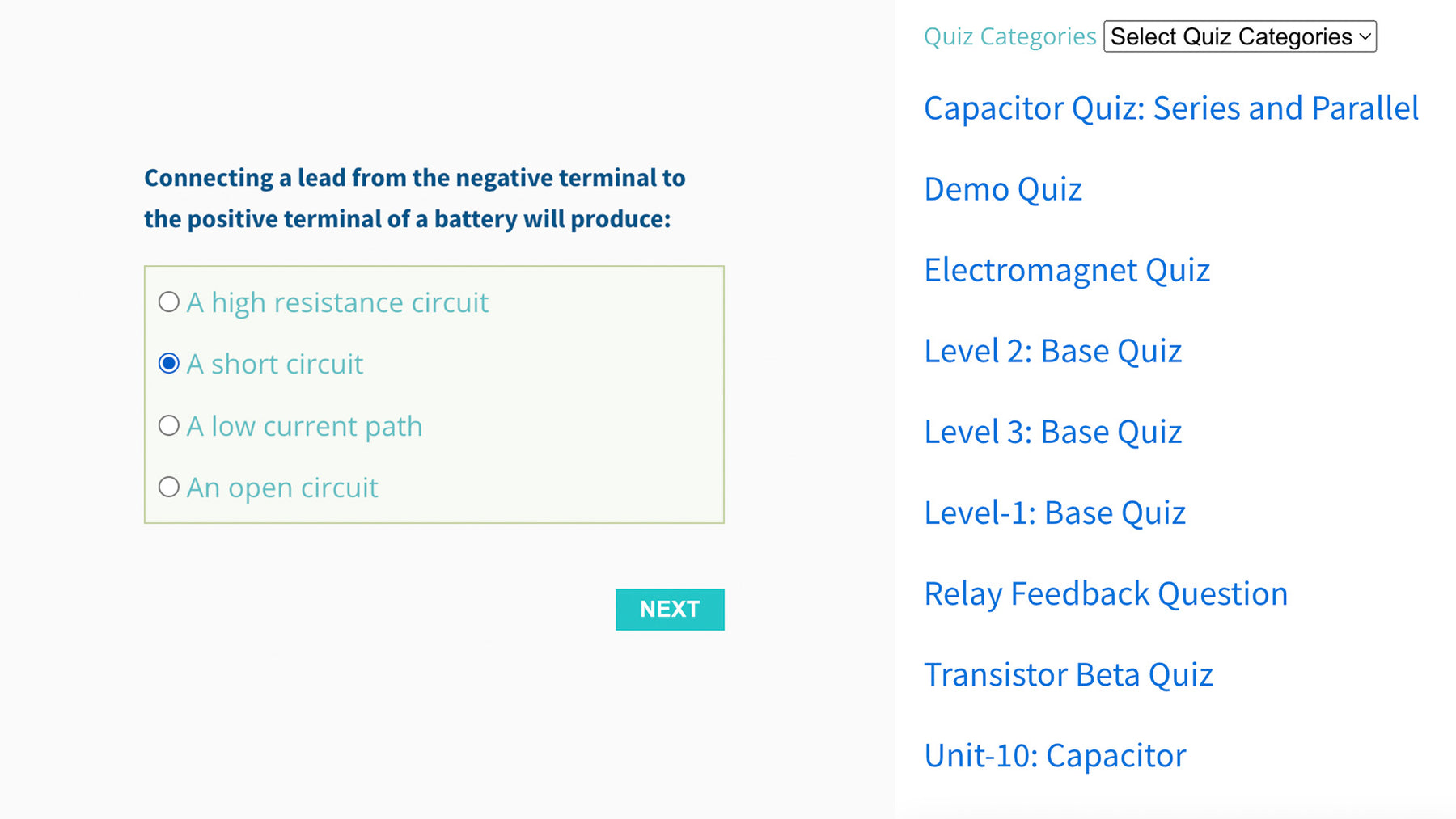This screenshot has width=1456, height=819.
Task: Open Capacitor Quiz: Series and Parallel link
Action: (1170, 108)
